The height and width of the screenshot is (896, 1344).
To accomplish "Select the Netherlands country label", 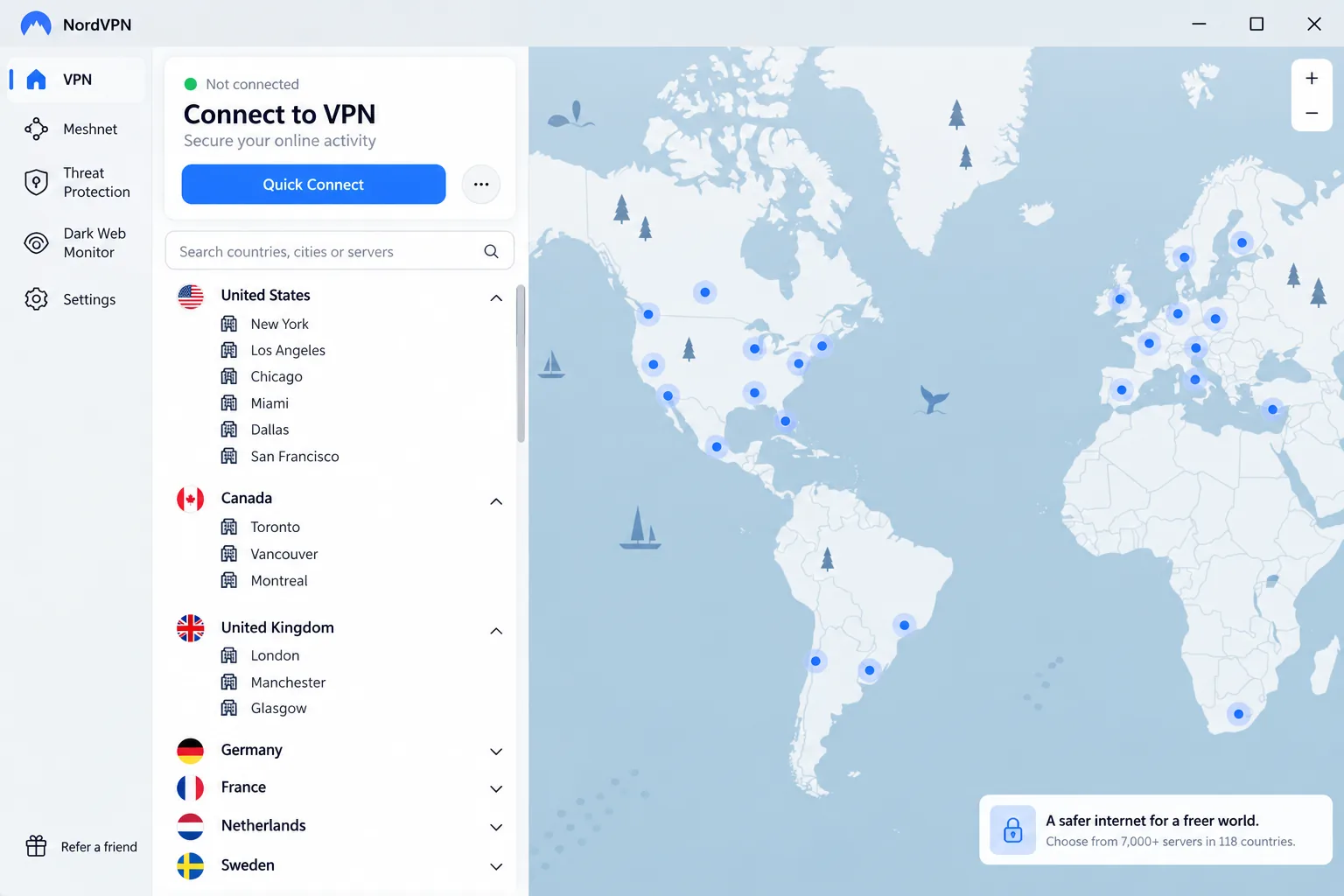I will click(x=263, y=825).
